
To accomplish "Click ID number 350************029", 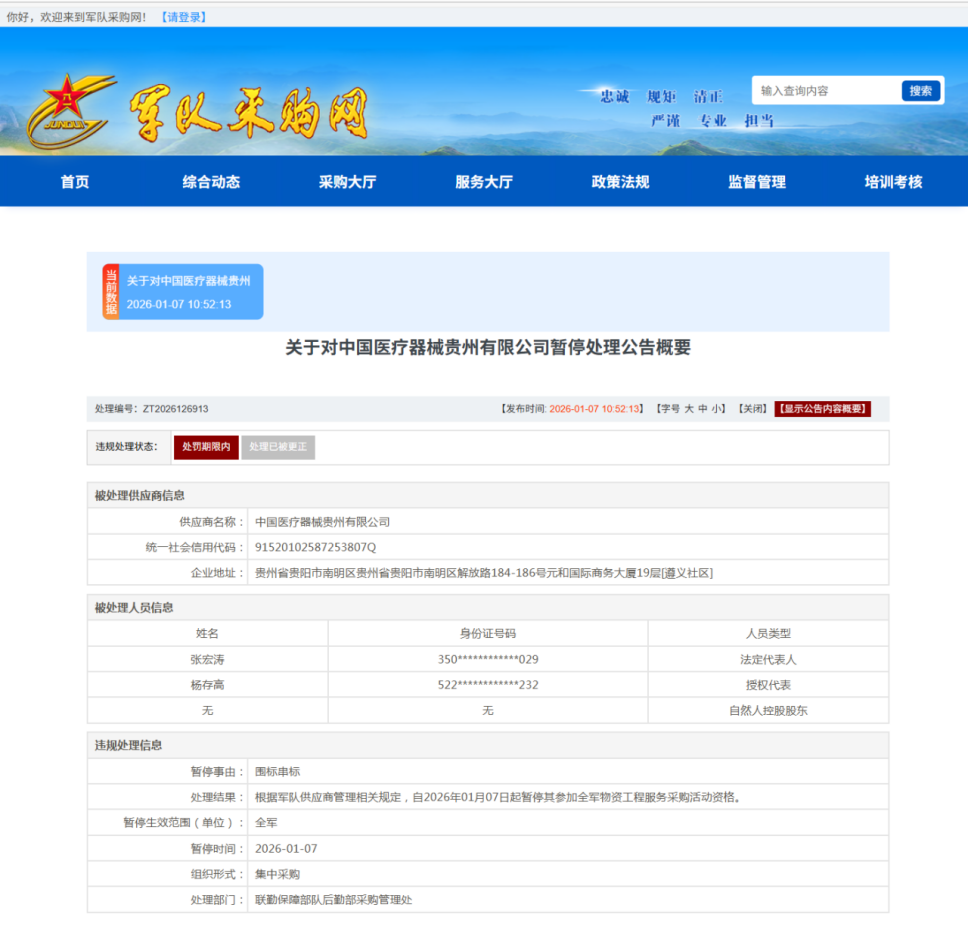I will click(x=488, y=659).
